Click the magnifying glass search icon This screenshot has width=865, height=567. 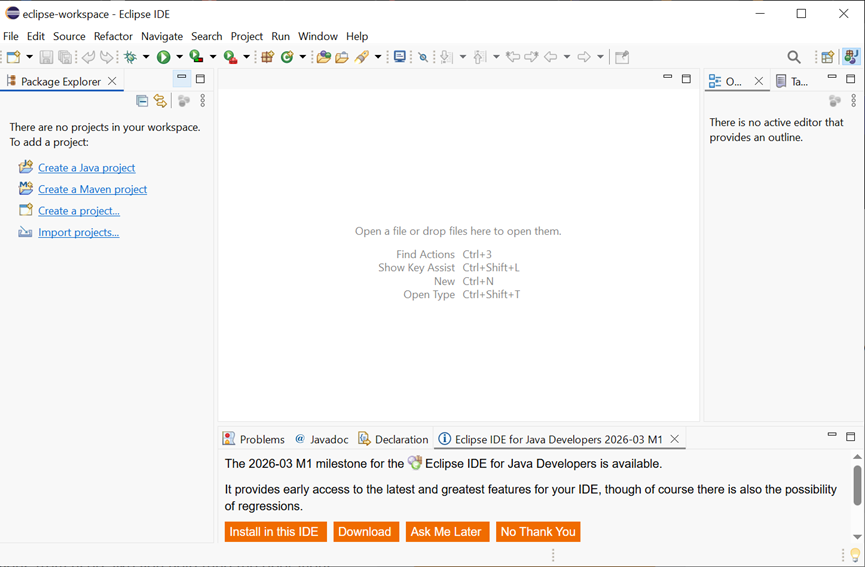click(x=794, y=57)
